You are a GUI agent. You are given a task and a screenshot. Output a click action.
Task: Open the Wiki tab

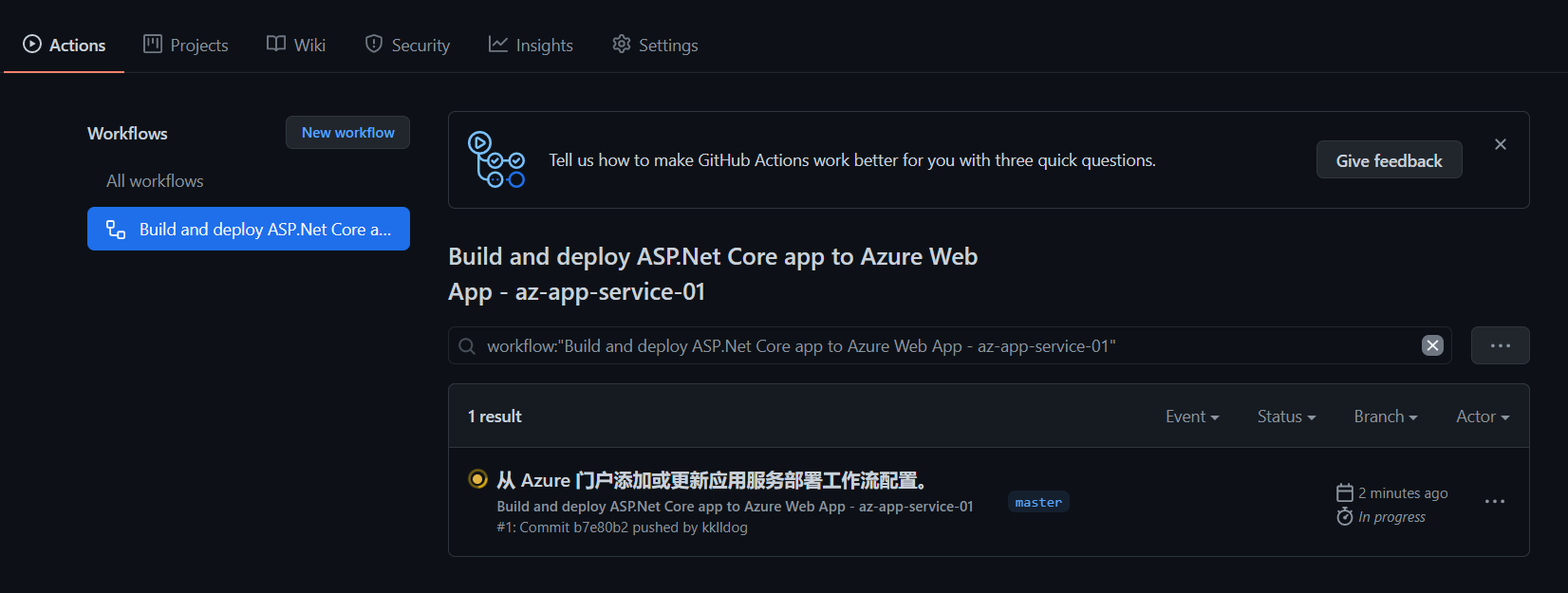coord(296,45)
